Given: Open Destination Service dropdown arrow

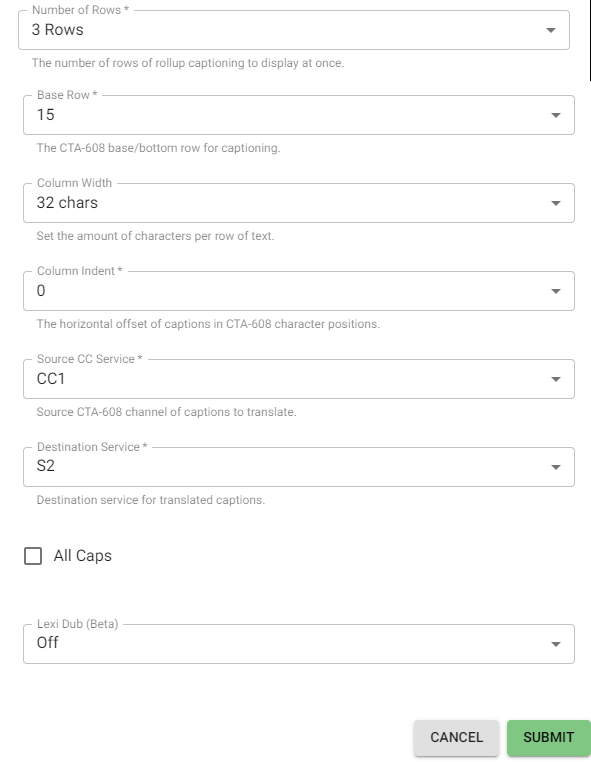Looking at the screenshot, I should pyautogui.click(x=556, y=467).
